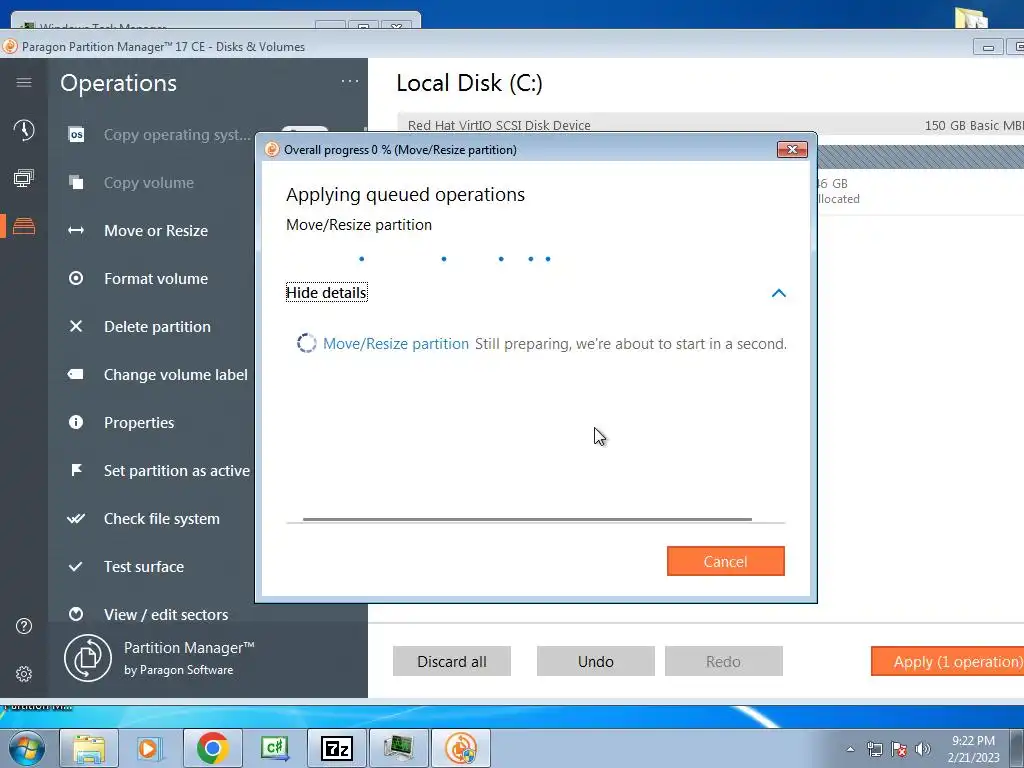The width and height of the screenshot is (1024, 768).
Task: Select the computer backup sidebar icon
Action: click(24, 178)
